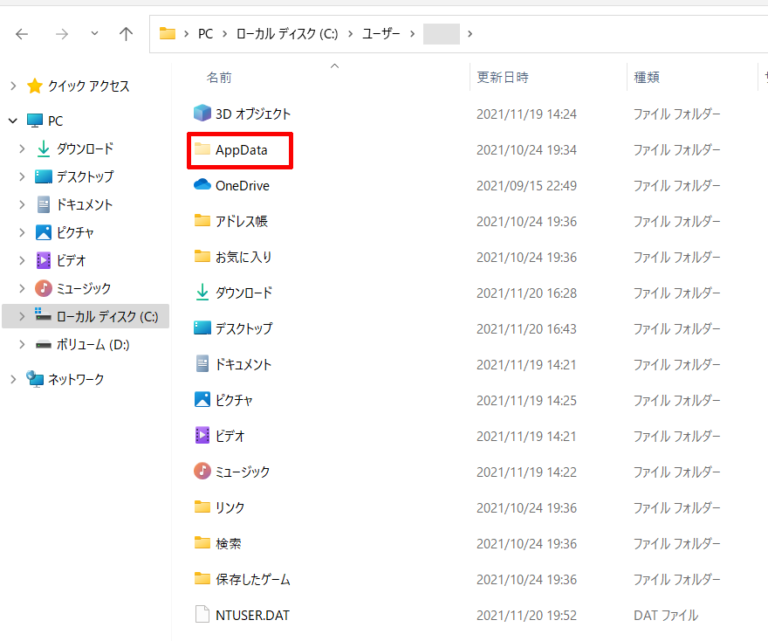Select the NTUSER.DAT file
The image size is (768, 641).
point(252,615)
